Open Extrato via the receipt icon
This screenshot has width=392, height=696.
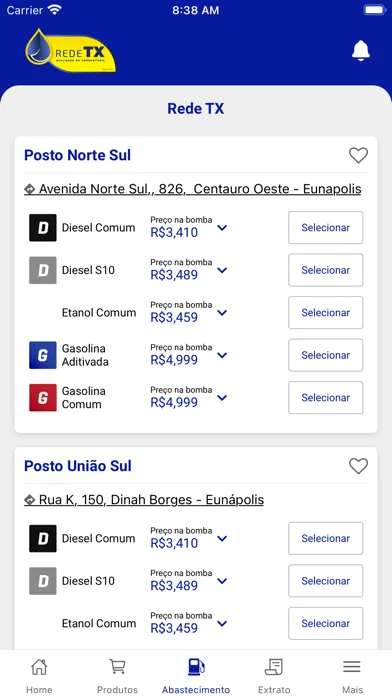(x=274, y=667)
